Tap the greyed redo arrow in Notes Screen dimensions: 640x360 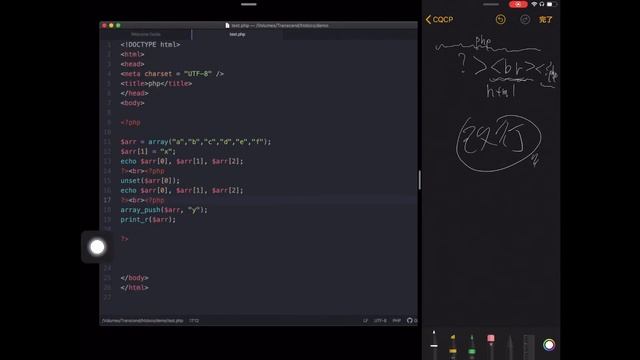coord(525,20)
